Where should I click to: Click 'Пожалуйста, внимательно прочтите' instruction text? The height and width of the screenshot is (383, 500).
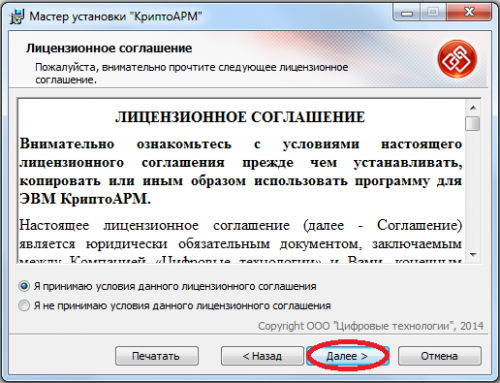[x=192, y=73]
